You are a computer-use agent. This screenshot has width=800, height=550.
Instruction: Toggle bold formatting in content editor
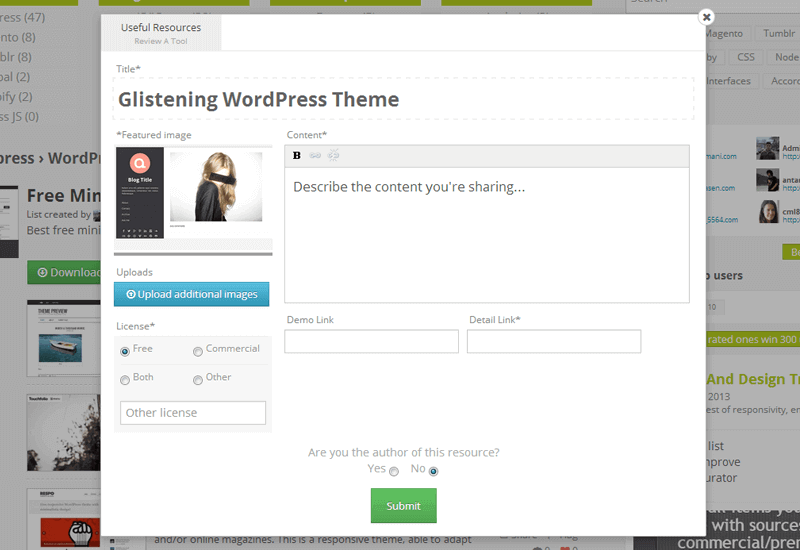(x=296, y=156)
